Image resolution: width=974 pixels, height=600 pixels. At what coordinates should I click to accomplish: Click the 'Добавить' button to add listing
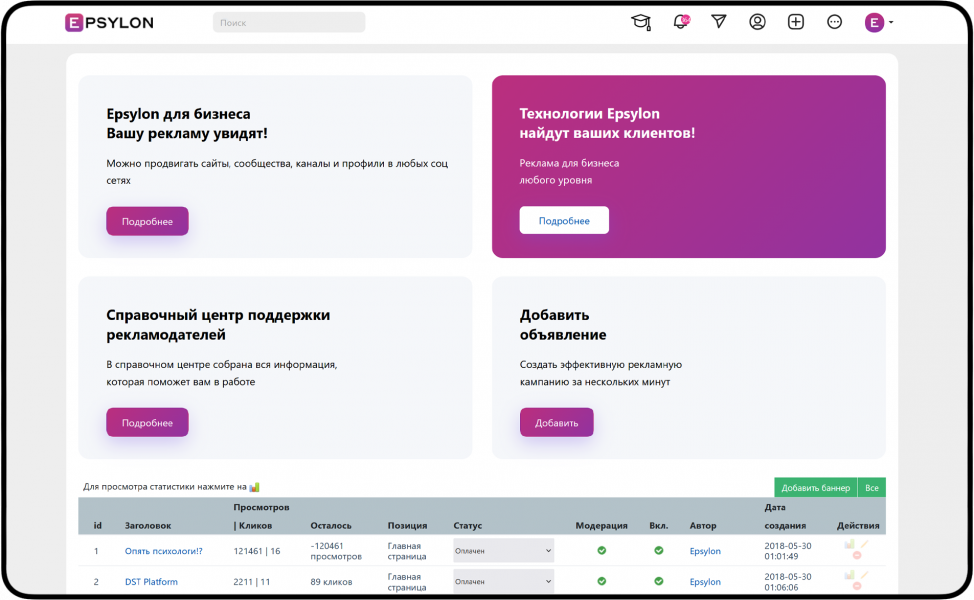tap(557, 422)
